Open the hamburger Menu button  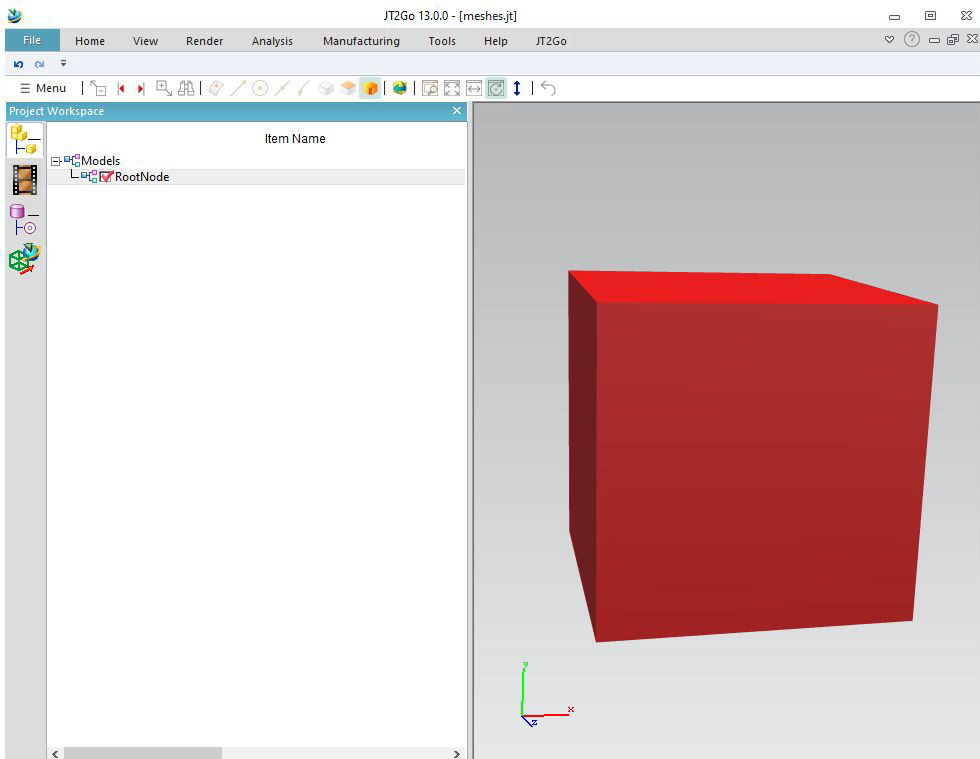pyautogui.click(x=42, y=88)
